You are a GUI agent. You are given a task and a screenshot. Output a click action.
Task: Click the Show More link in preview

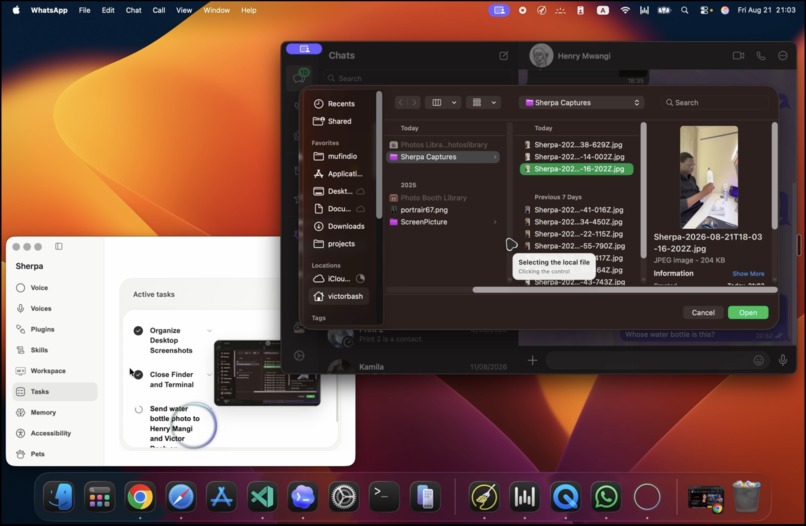748,274
